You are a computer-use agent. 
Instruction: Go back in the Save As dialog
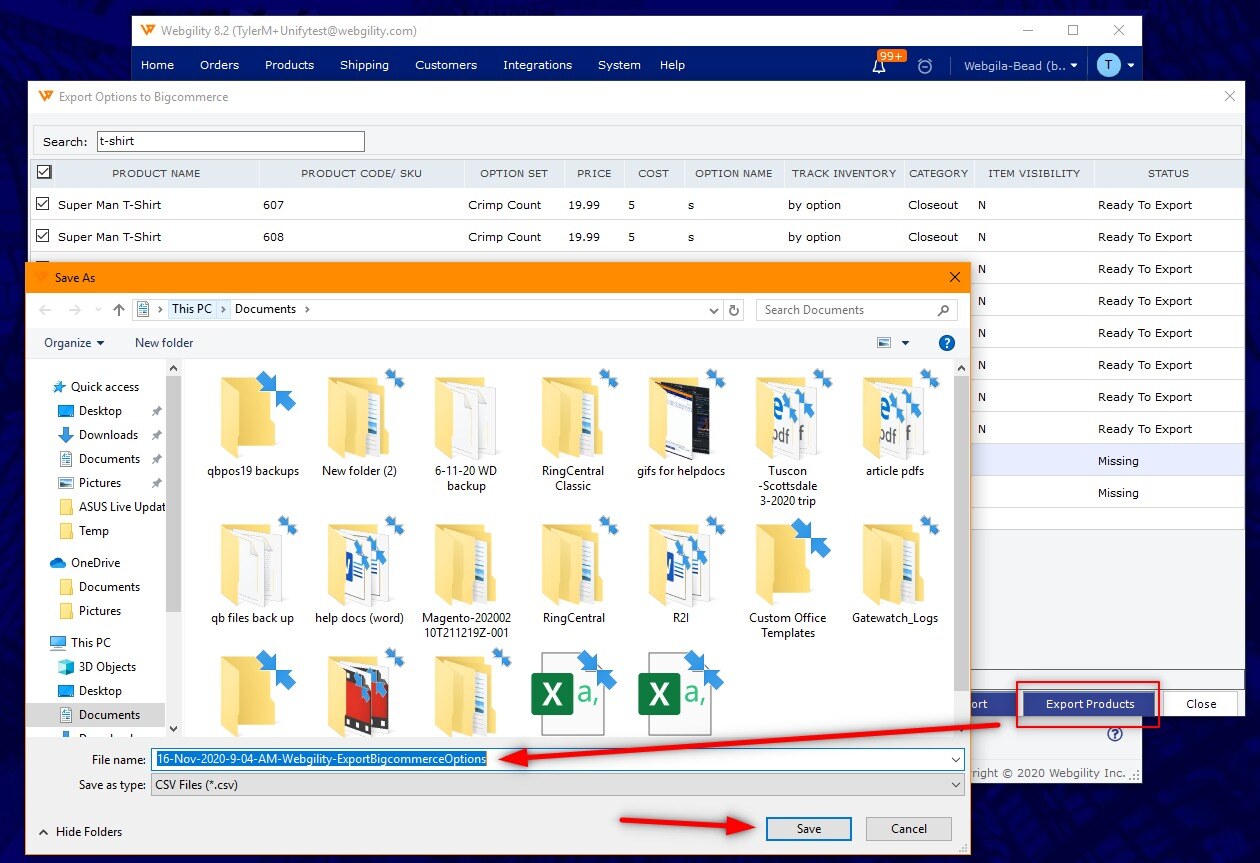tap(45, 310)
